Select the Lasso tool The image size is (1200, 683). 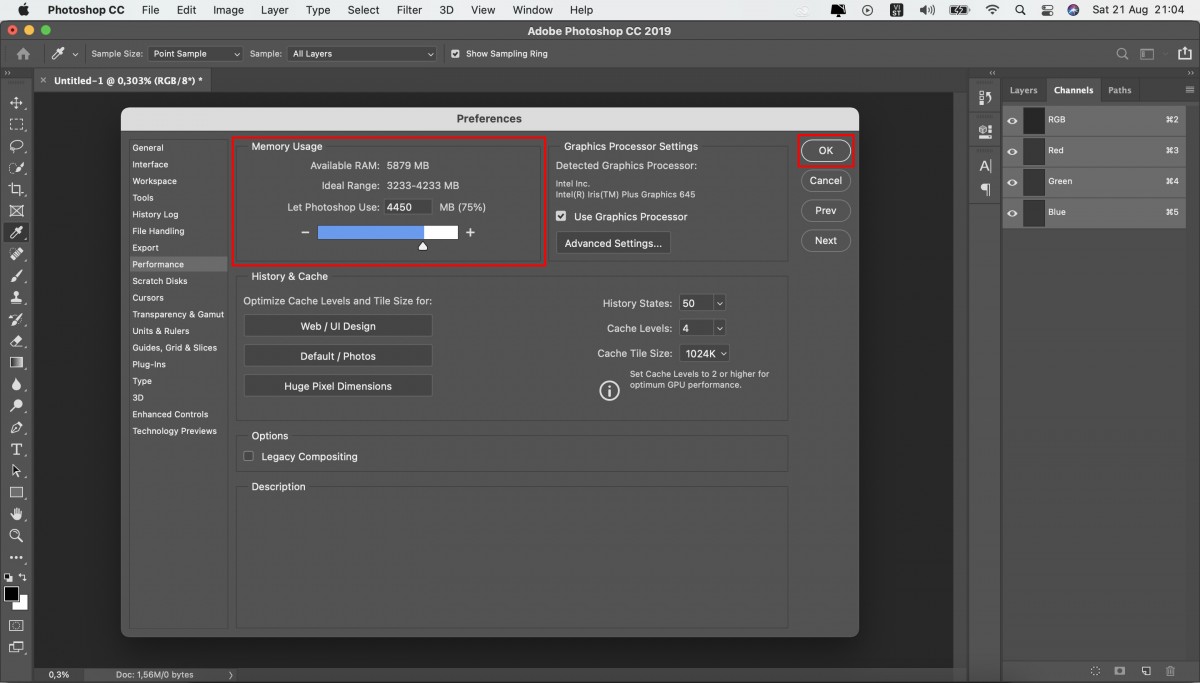16,146
